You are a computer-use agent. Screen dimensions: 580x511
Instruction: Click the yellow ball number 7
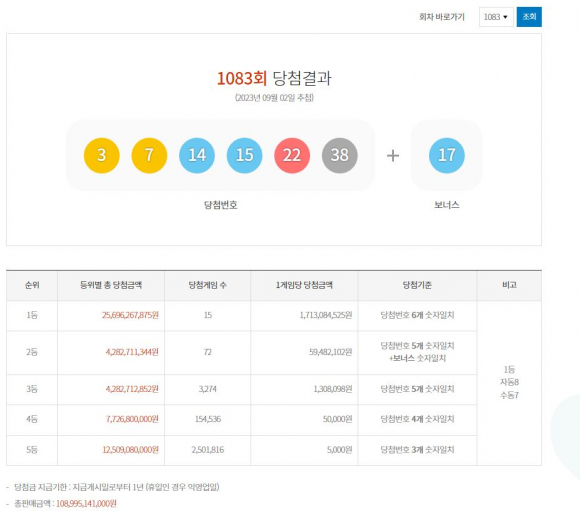coord(149,155)
